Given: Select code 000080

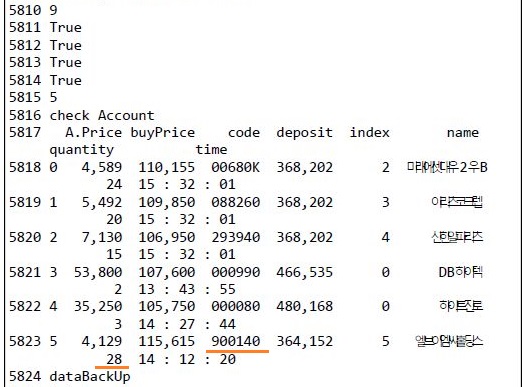Looking at the screenshot, I should [x=236, y=306].
